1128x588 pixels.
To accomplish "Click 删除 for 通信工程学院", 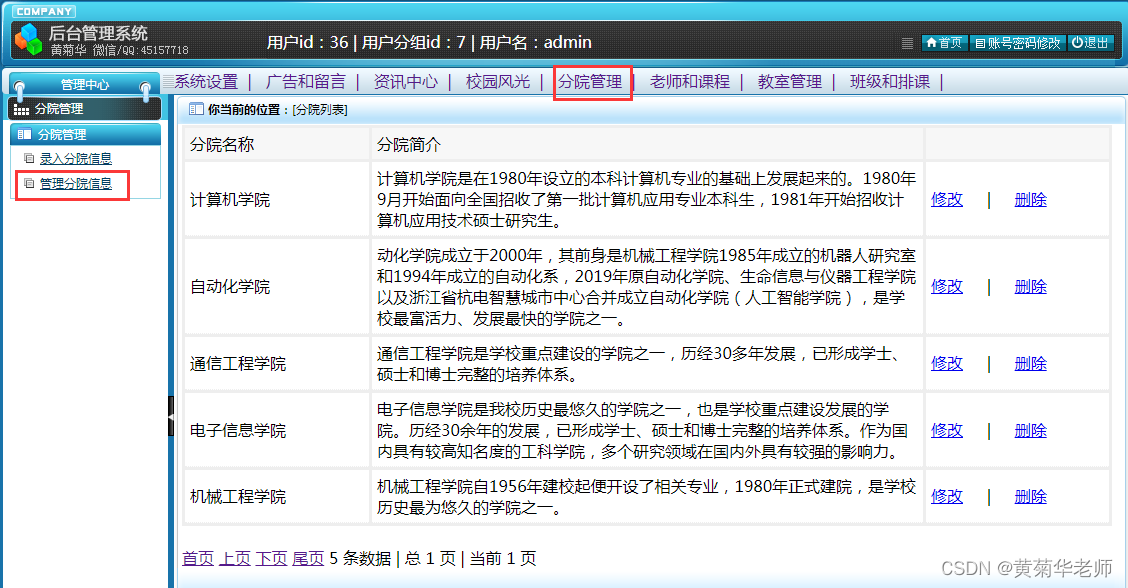I will pyautogui.click(x=1030, y=363).
